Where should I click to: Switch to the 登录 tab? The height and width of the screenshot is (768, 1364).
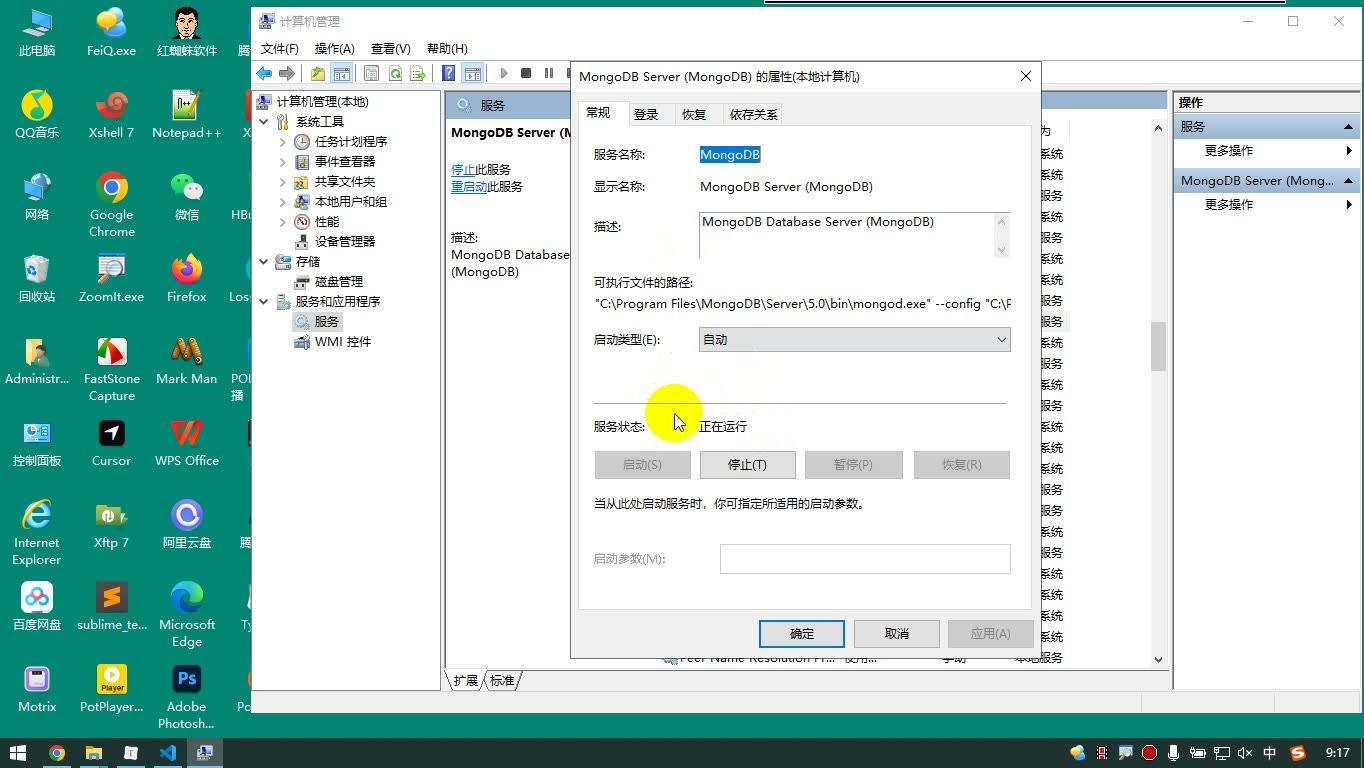click(x=646, y=115)
